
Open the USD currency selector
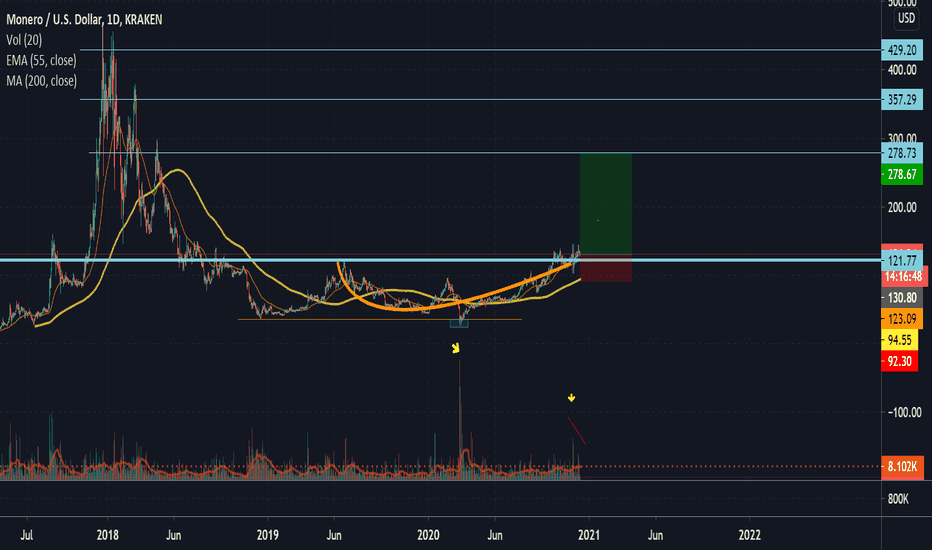[906, 18]
